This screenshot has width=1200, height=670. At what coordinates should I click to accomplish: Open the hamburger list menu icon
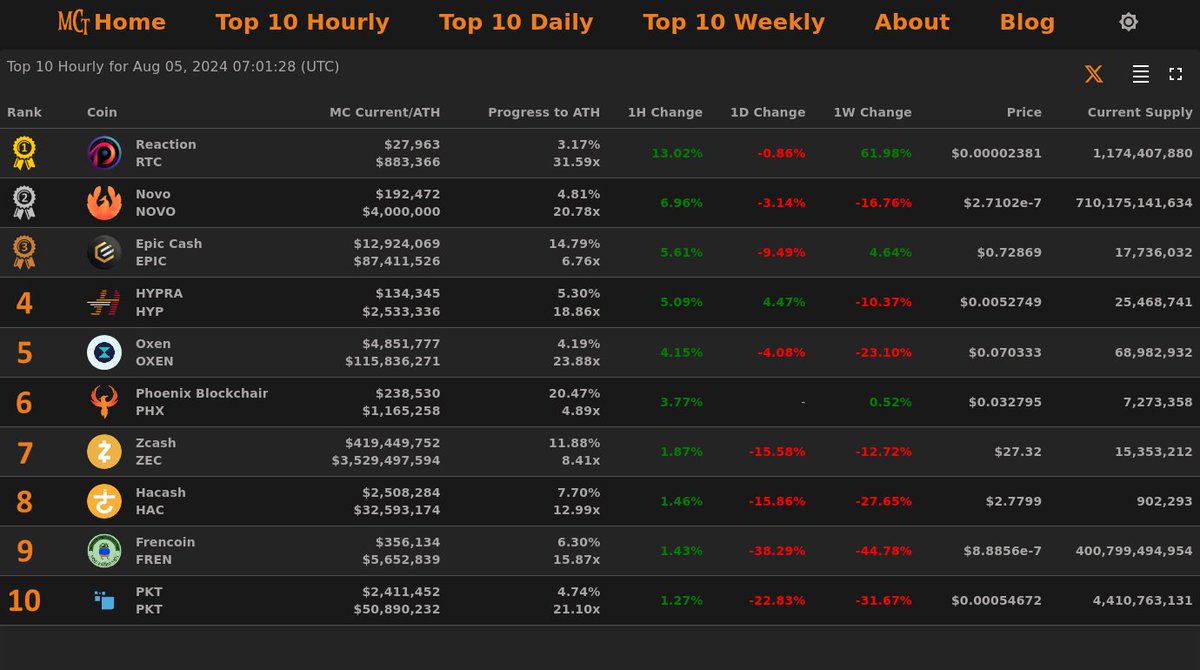(1140, 74)
